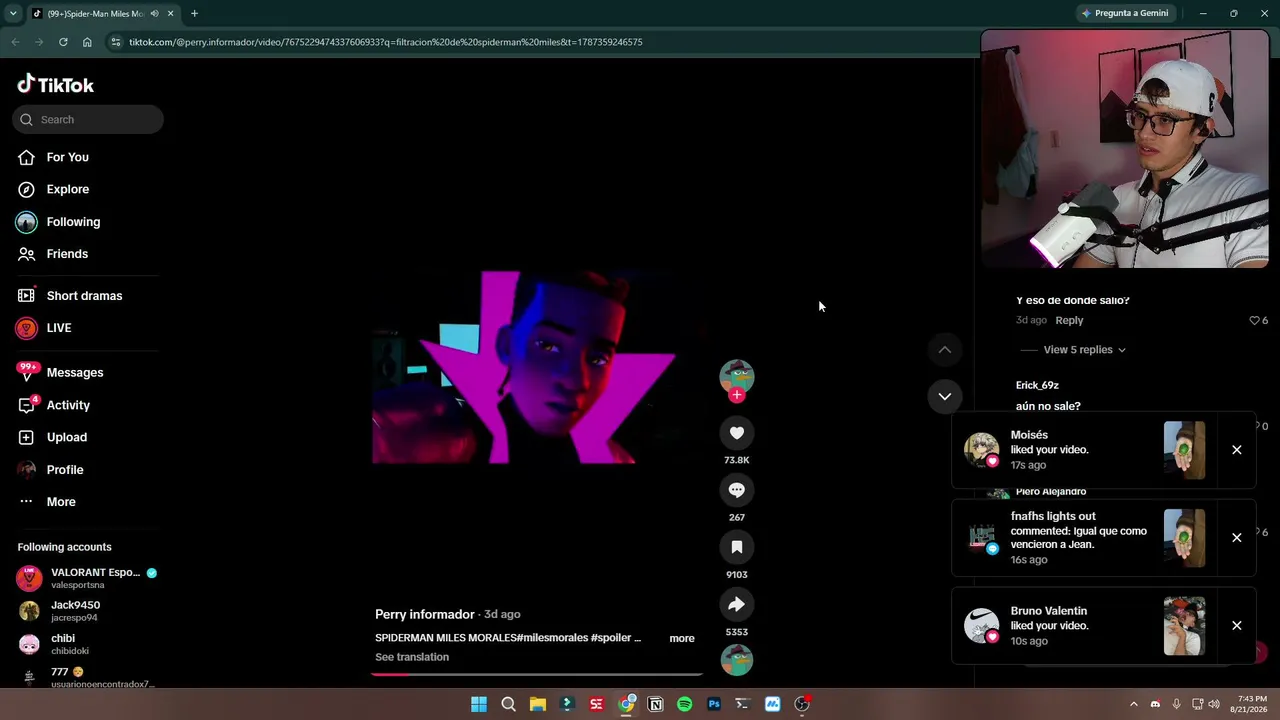
Task: Like the 'Y eso de donde salio?' comment
Action: [x=1254, y=320]
